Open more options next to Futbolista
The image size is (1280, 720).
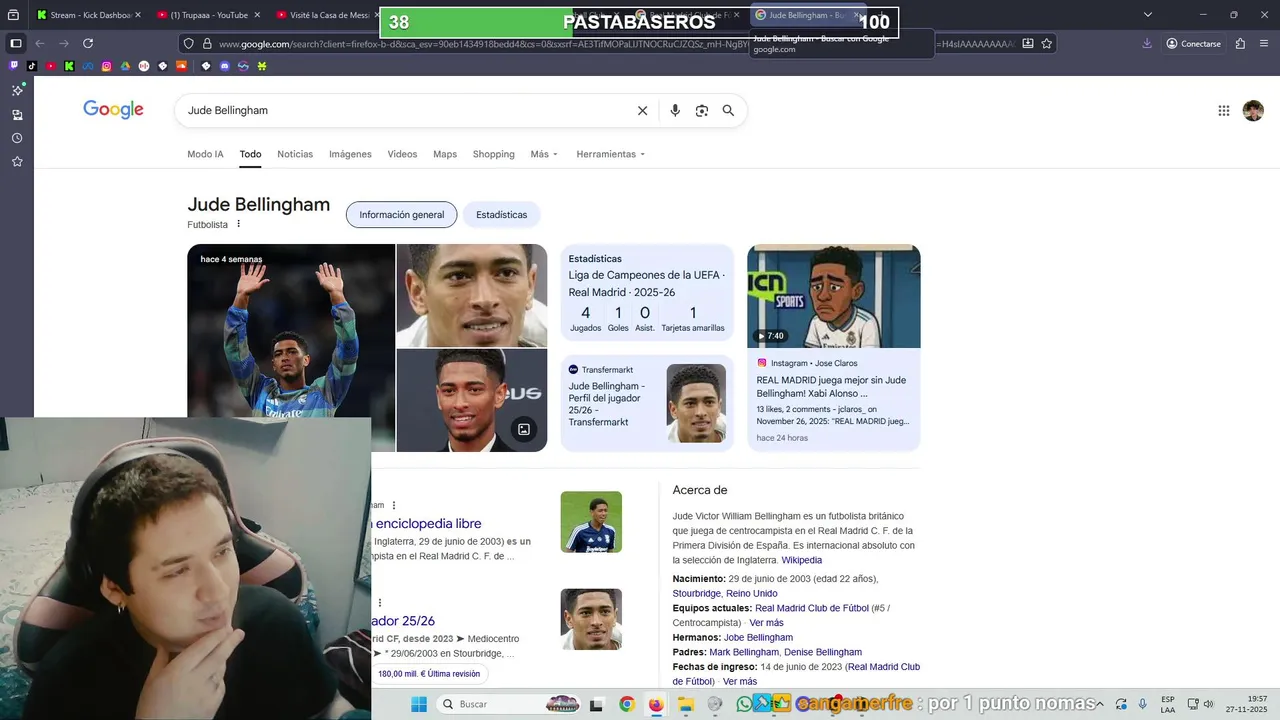click(238, 224)
